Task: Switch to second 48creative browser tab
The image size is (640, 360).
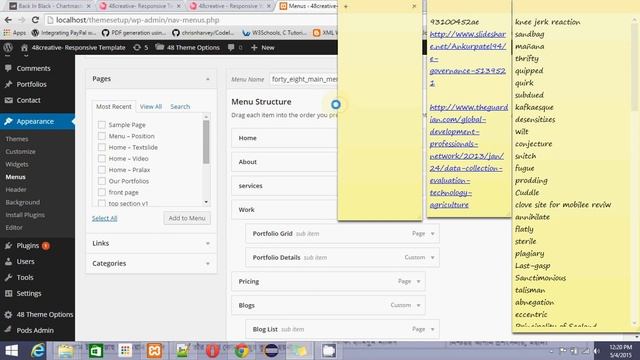Action: coord(230,6)
